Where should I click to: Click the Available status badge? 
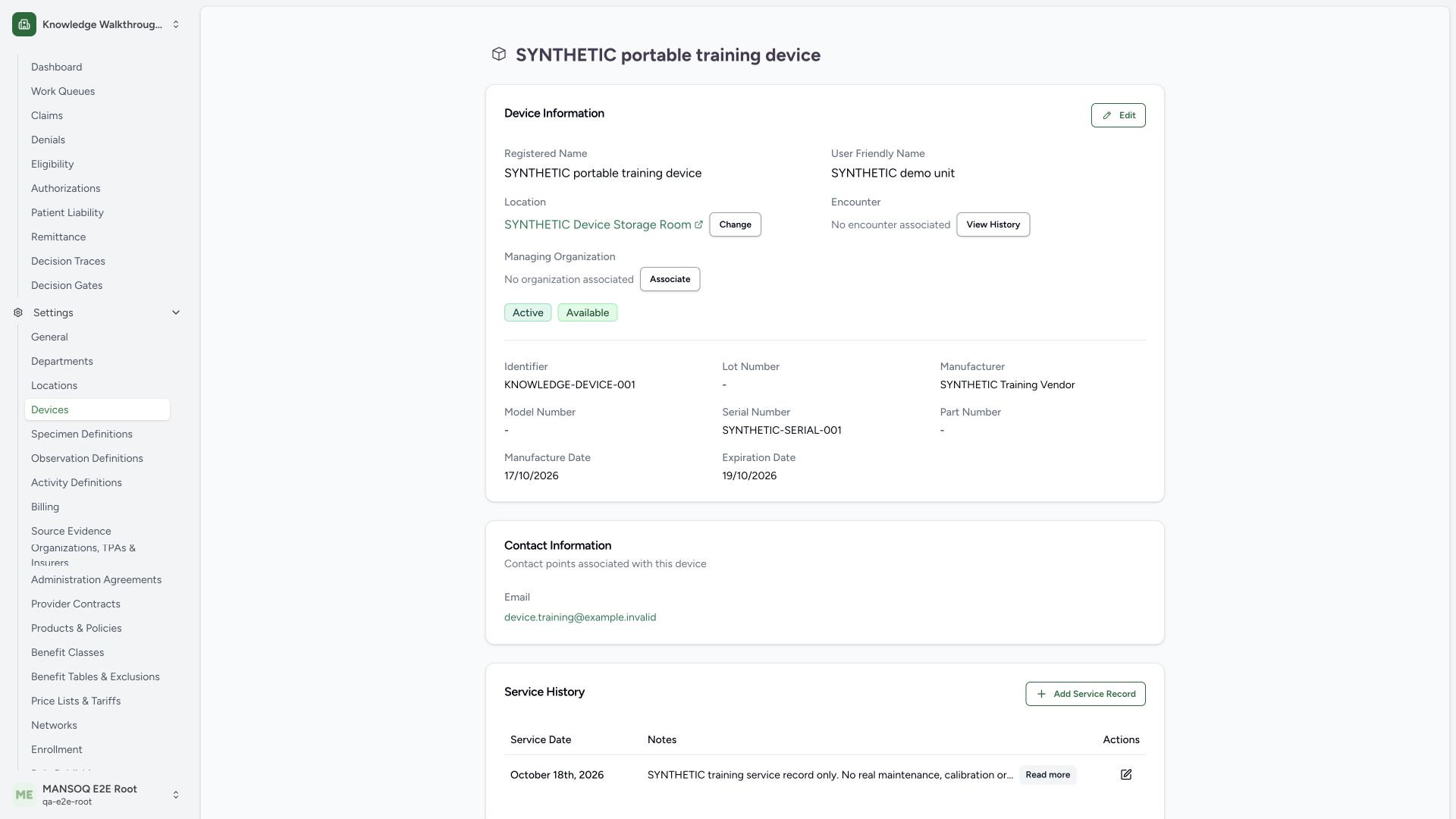[588, 312]
